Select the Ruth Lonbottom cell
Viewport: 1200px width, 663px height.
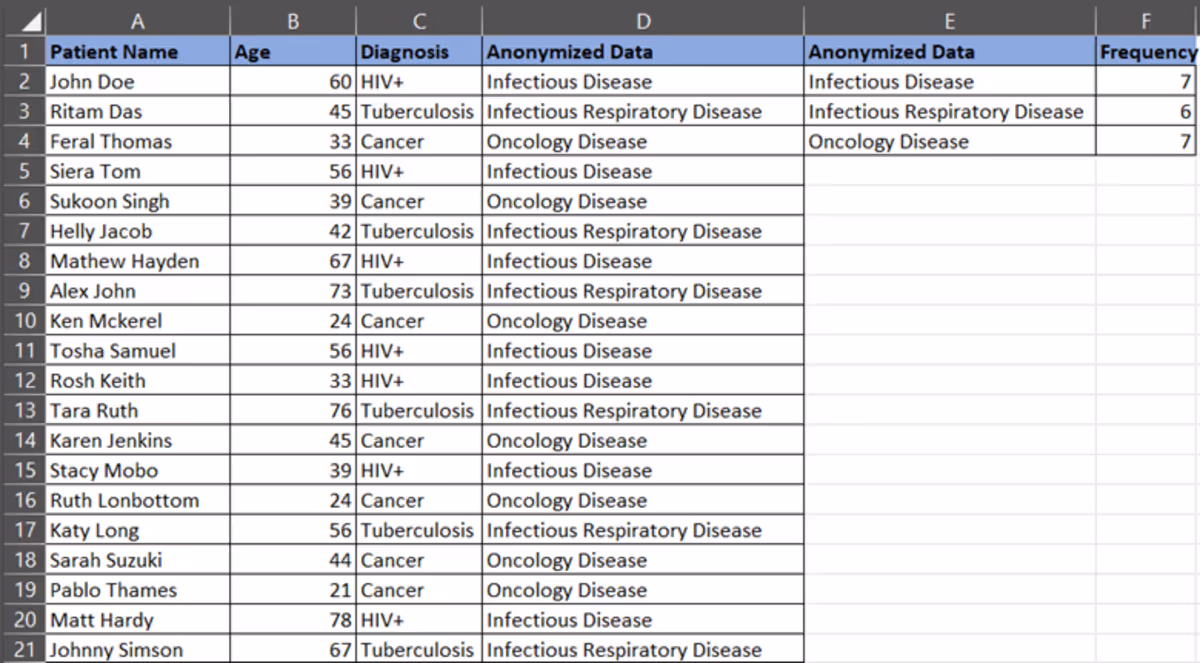coord(138,500)
